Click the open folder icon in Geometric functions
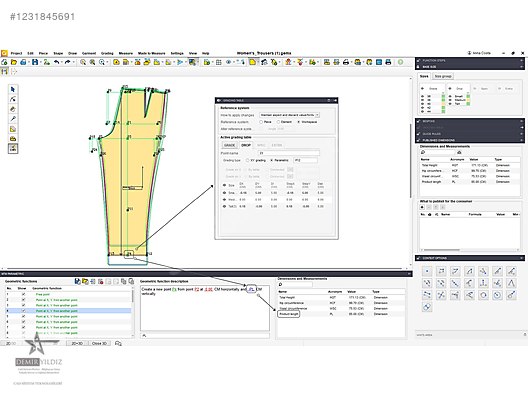This screenshot has height=396, width=528. coord(85,281)
